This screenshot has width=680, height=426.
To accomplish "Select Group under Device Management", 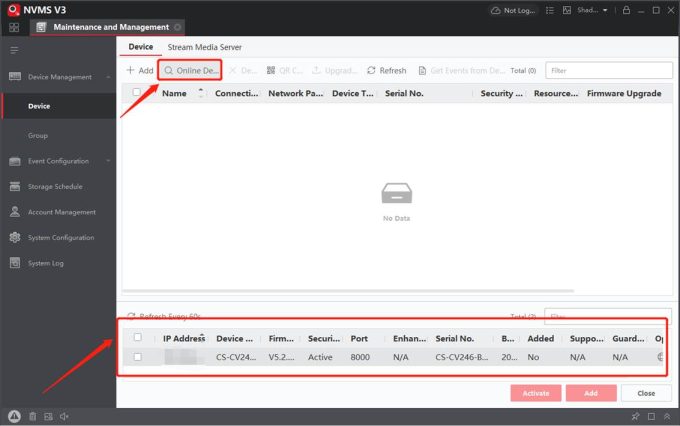I will (38, 135).
